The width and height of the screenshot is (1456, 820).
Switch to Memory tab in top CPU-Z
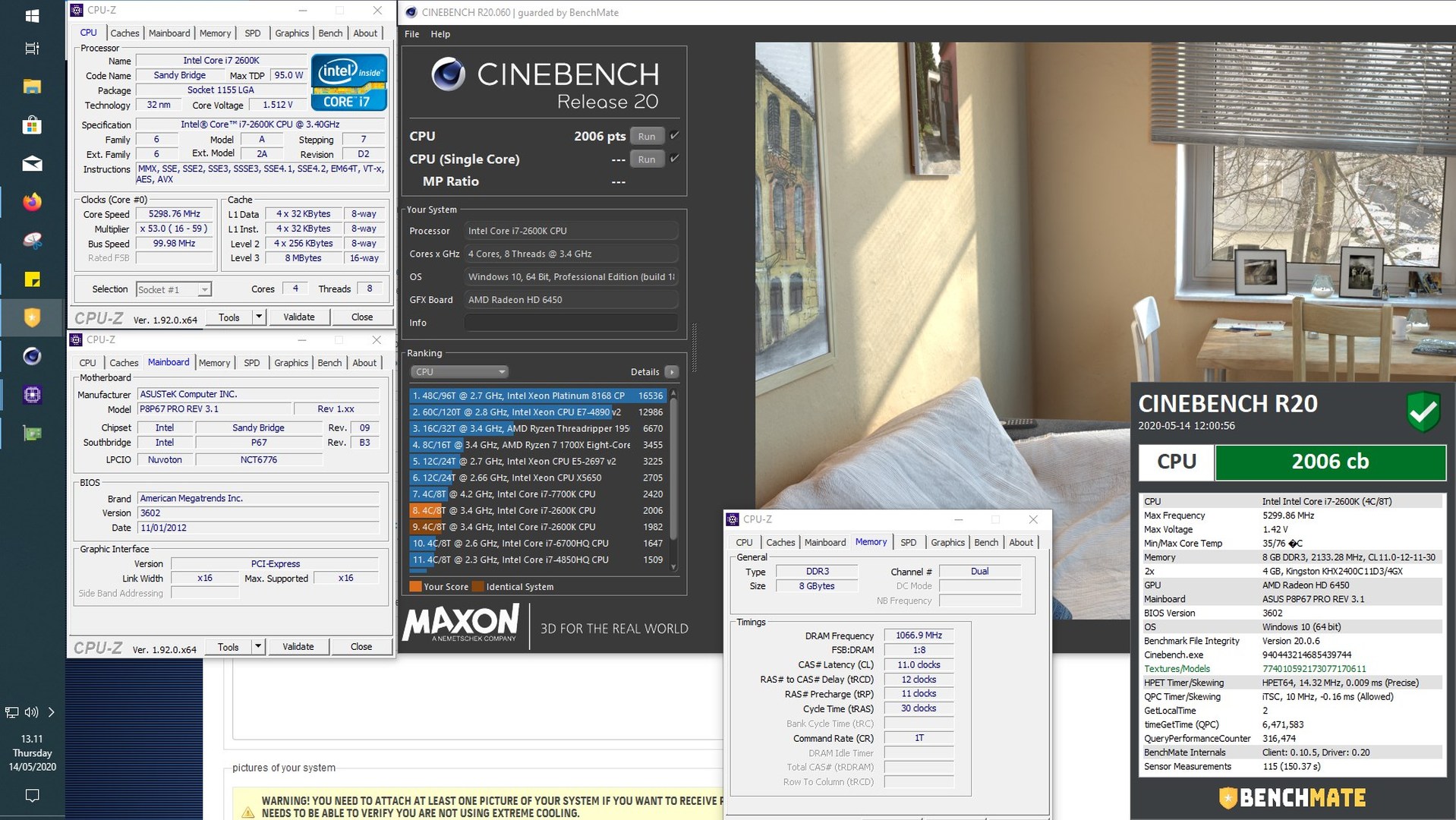pos(215,33)
